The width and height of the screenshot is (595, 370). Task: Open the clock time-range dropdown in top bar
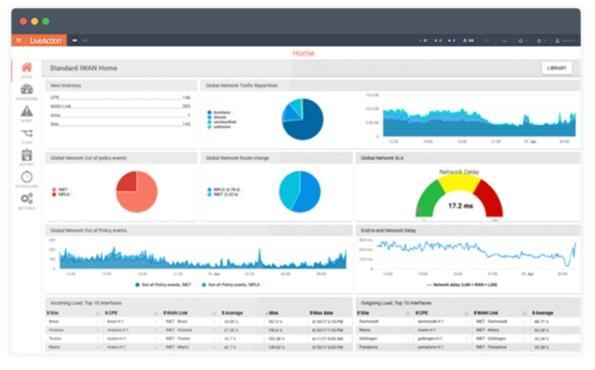pyautogui.click(x=523, y=41)
